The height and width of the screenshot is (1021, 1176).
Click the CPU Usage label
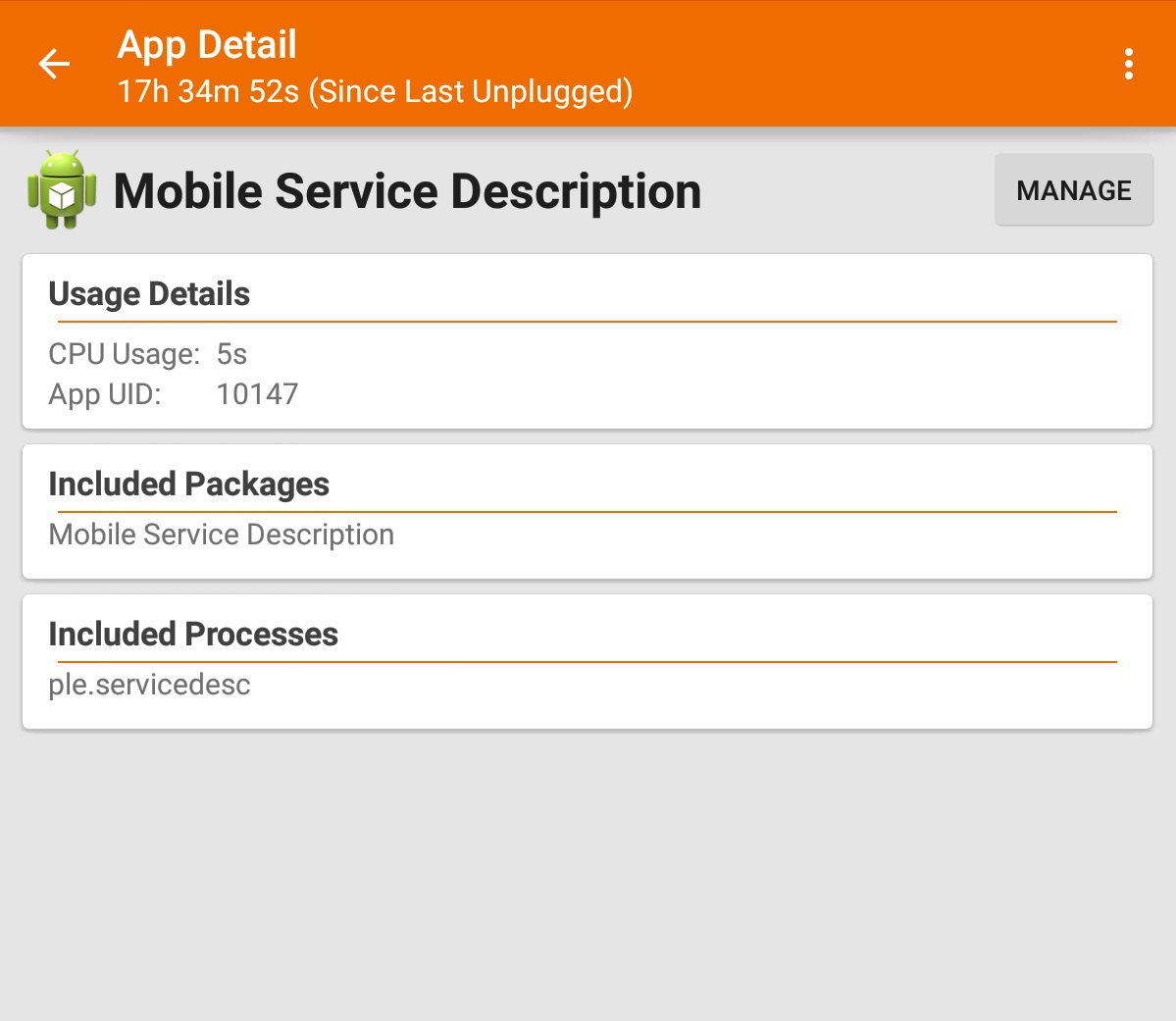124,354
